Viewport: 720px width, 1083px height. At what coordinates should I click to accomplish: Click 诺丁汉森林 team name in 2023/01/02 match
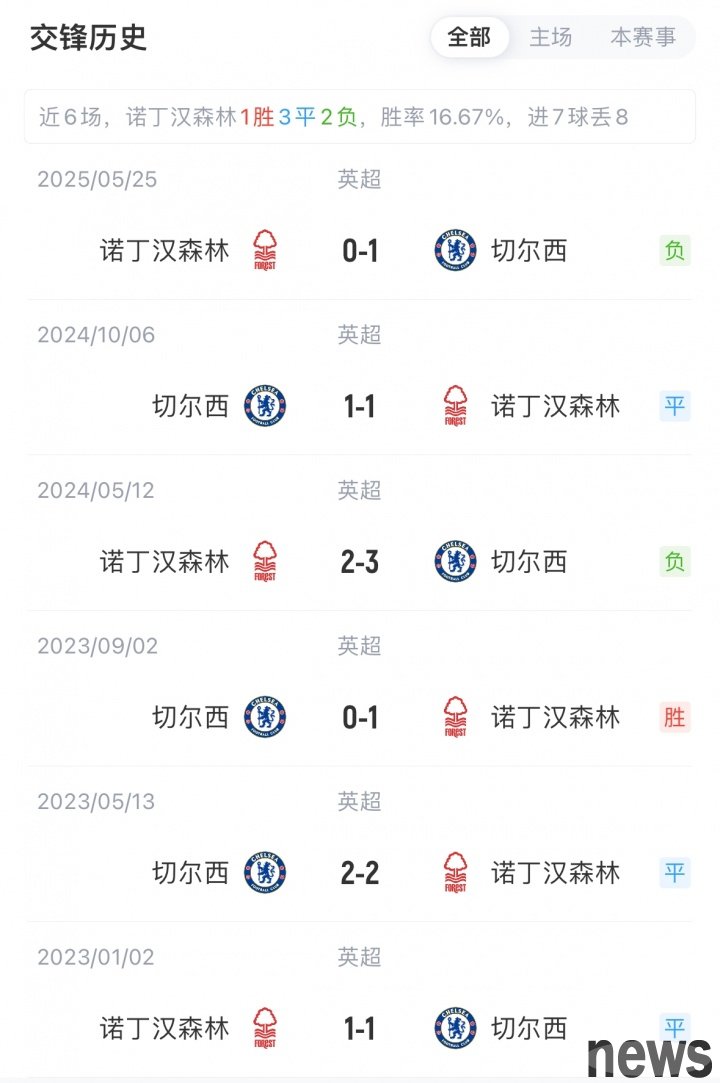tap(165, 1028)
